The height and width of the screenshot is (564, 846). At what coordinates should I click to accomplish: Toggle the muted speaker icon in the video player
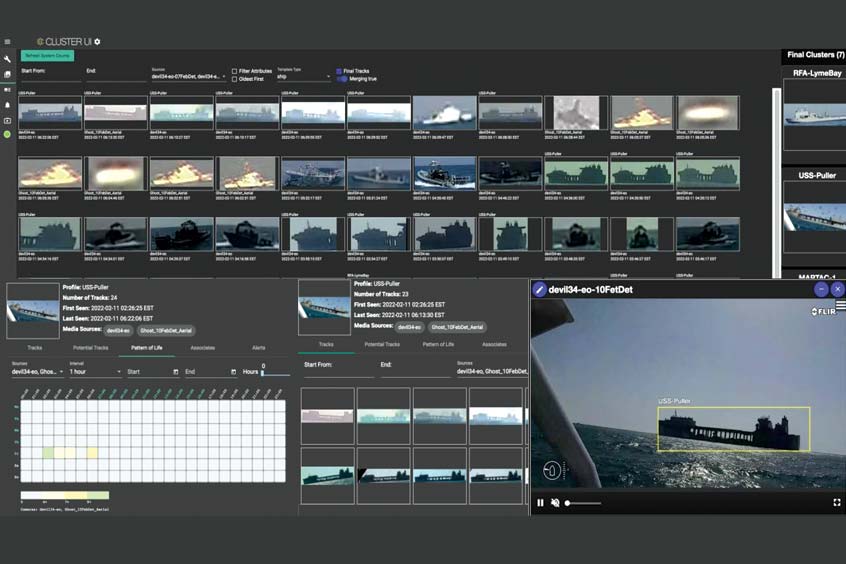tap(555, 503)
